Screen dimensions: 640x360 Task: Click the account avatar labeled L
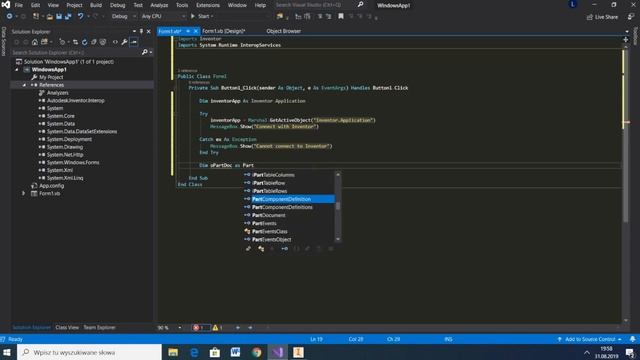(x=573, y=4)
